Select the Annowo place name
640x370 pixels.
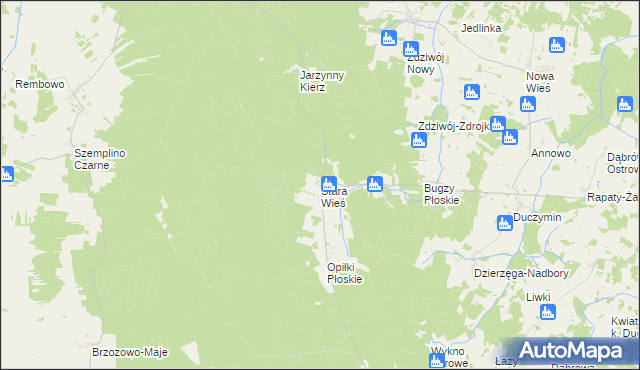pos(551,153)
